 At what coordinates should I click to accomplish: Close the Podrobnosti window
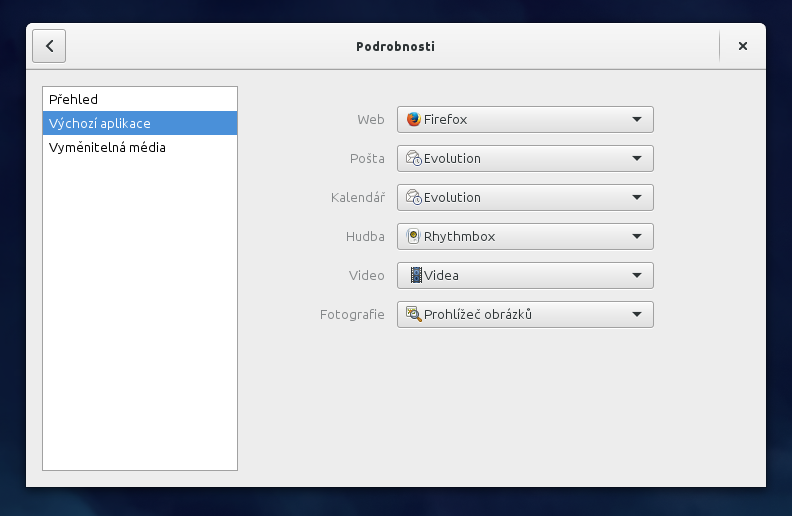coord(743,46)
